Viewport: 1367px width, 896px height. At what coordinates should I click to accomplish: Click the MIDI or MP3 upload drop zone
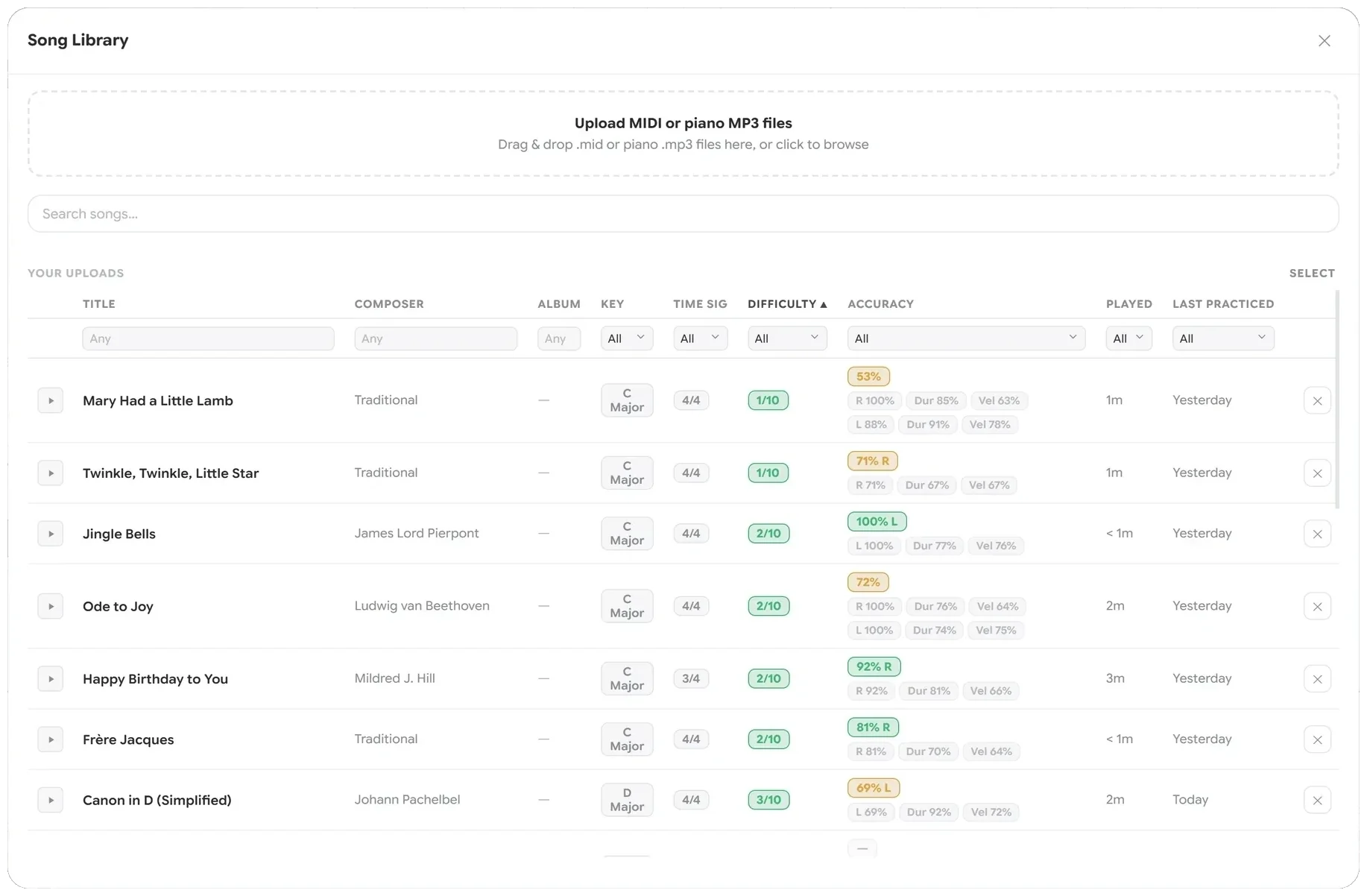point(683,134)
